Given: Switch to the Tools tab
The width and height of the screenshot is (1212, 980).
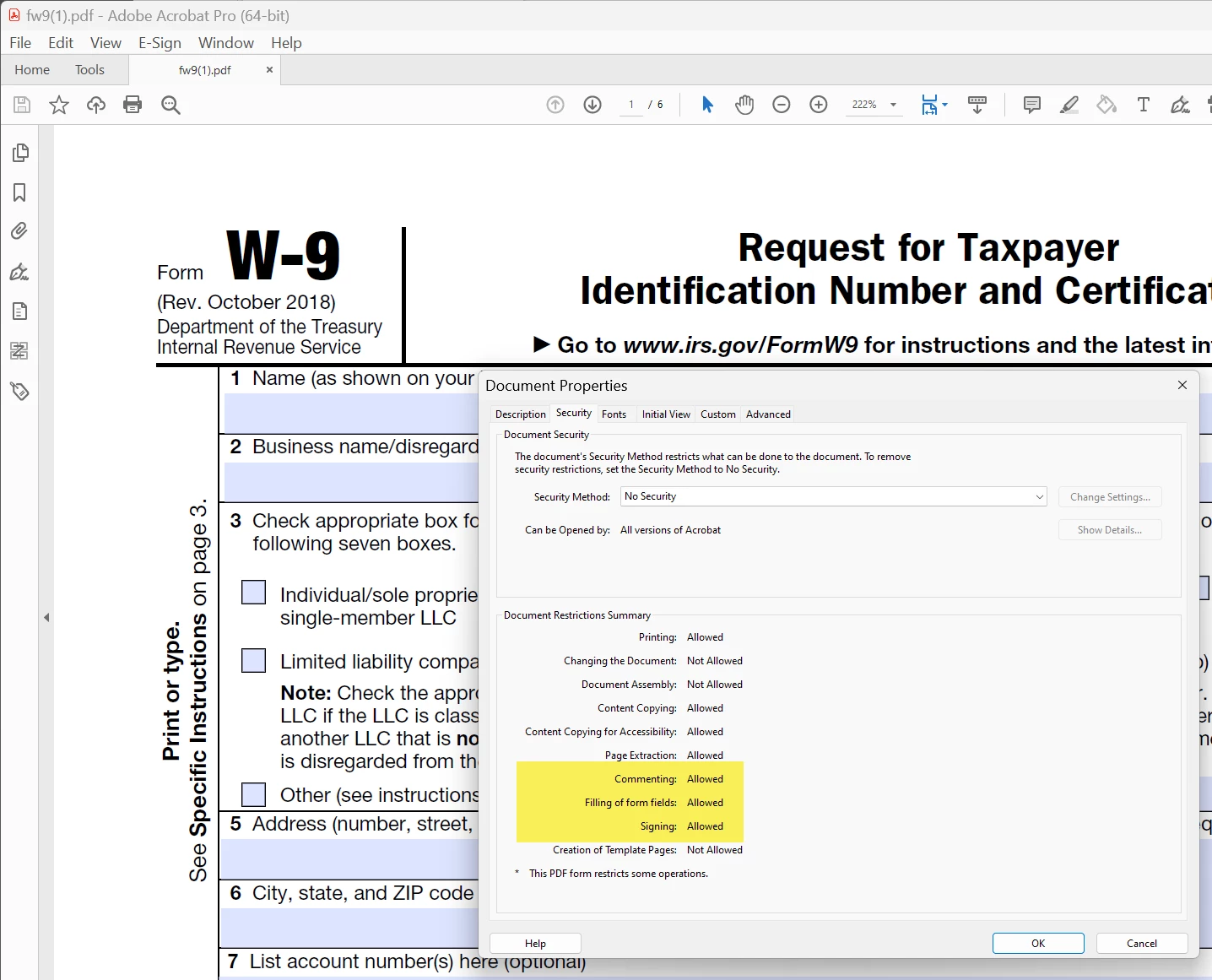Looking at the screenshot, I should (89, 70).
